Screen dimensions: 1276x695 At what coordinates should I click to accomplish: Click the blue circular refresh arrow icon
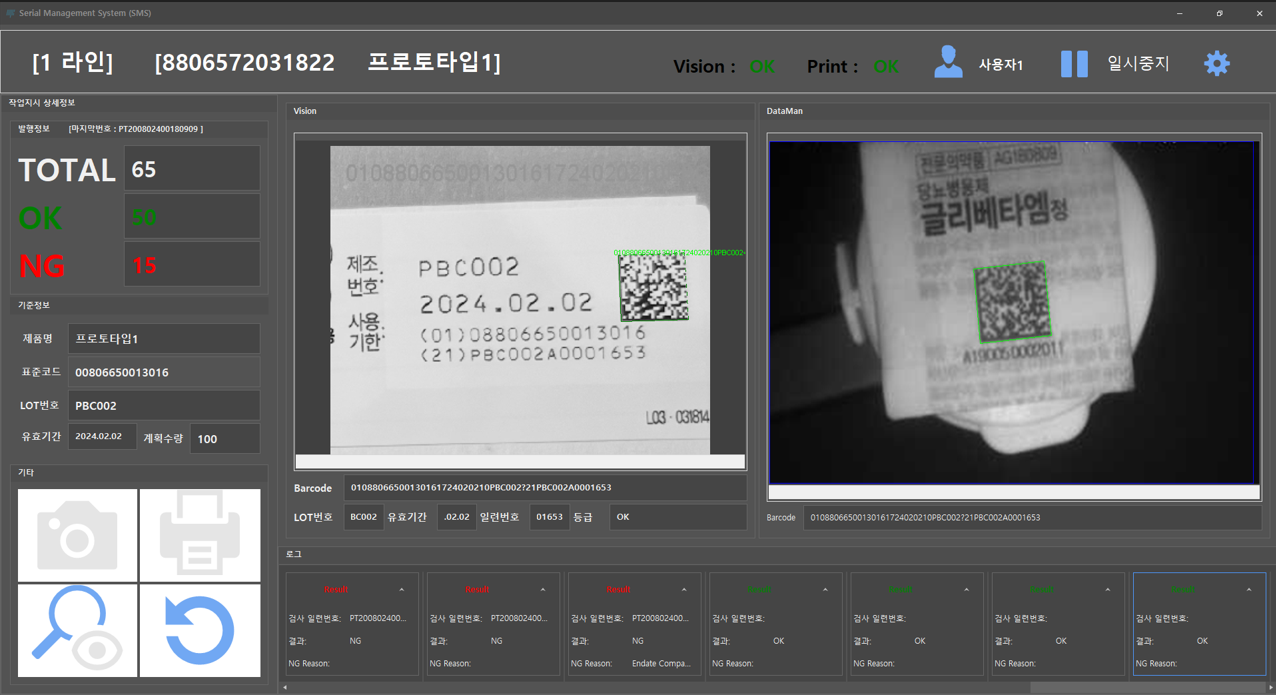200,631
